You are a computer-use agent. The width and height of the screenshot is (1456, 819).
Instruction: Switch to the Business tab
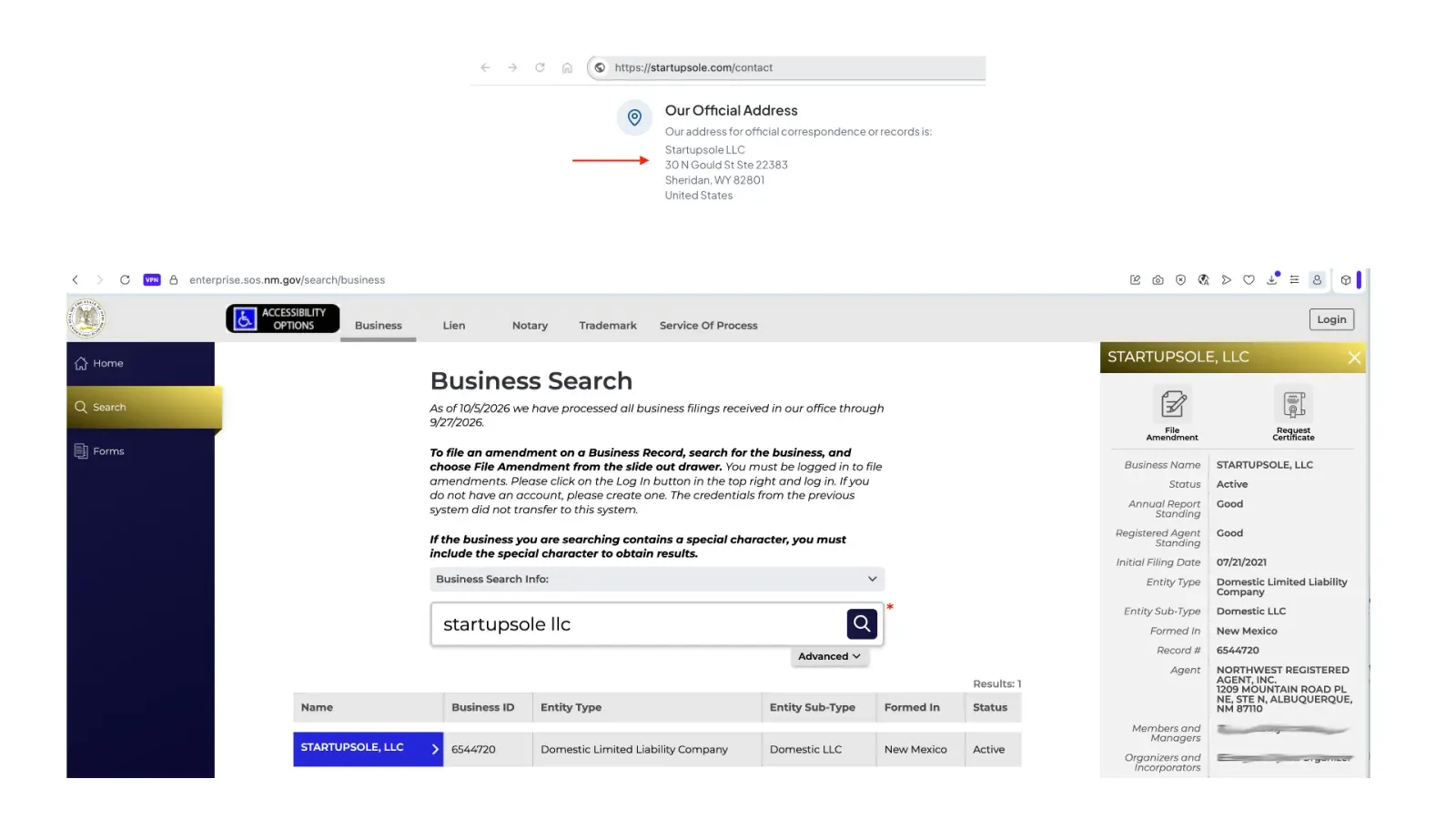tap(379, 326)
